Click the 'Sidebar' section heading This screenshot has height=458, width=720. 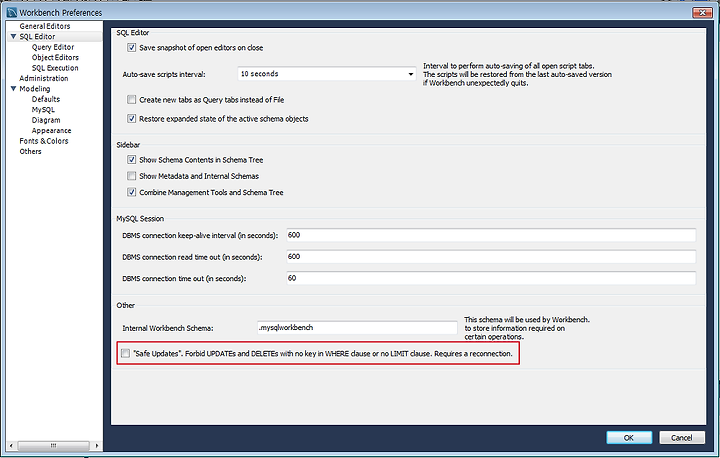(x=128, y=145)
